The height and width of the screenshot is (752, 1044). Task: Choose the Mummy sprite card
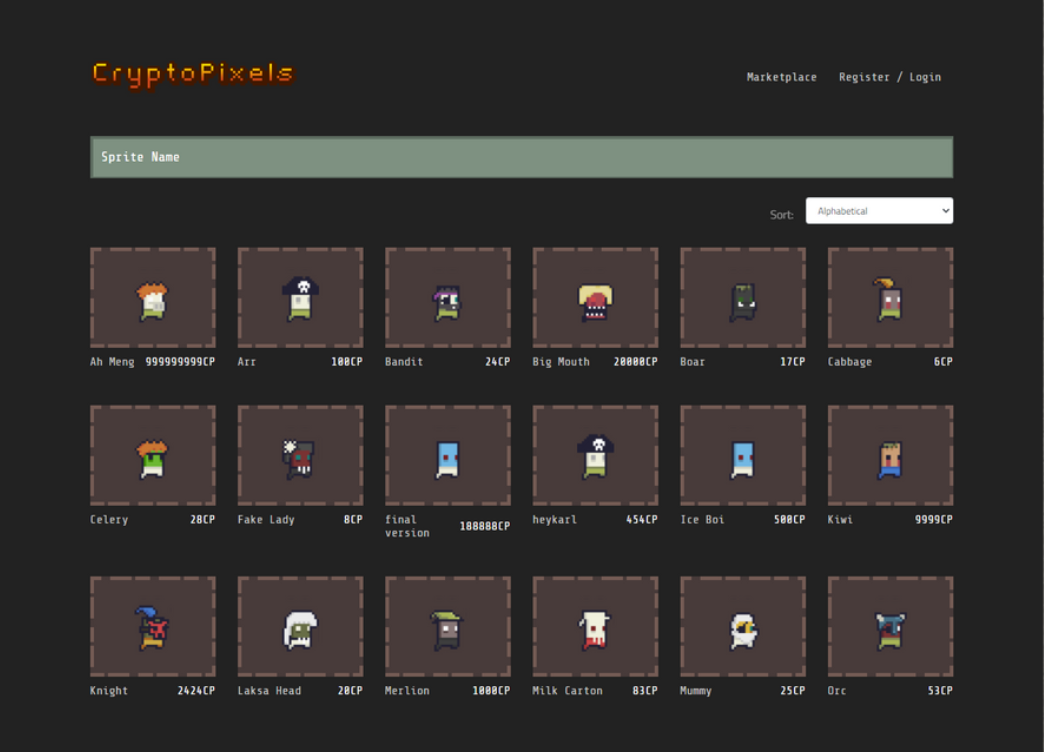pos(742,627)
